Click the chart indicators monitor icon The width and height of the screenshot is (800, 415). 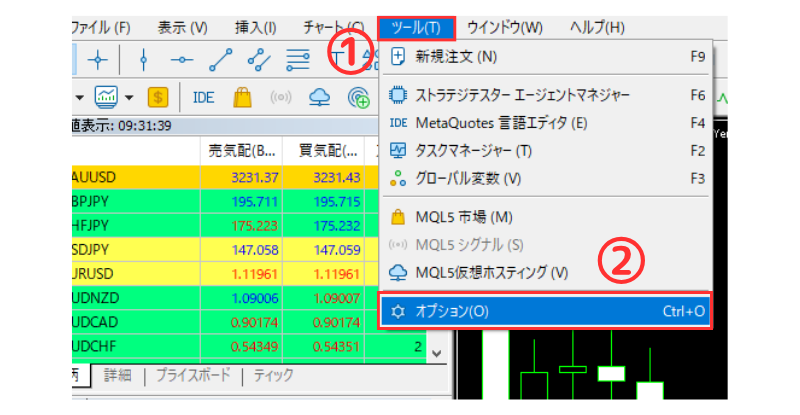106,97
